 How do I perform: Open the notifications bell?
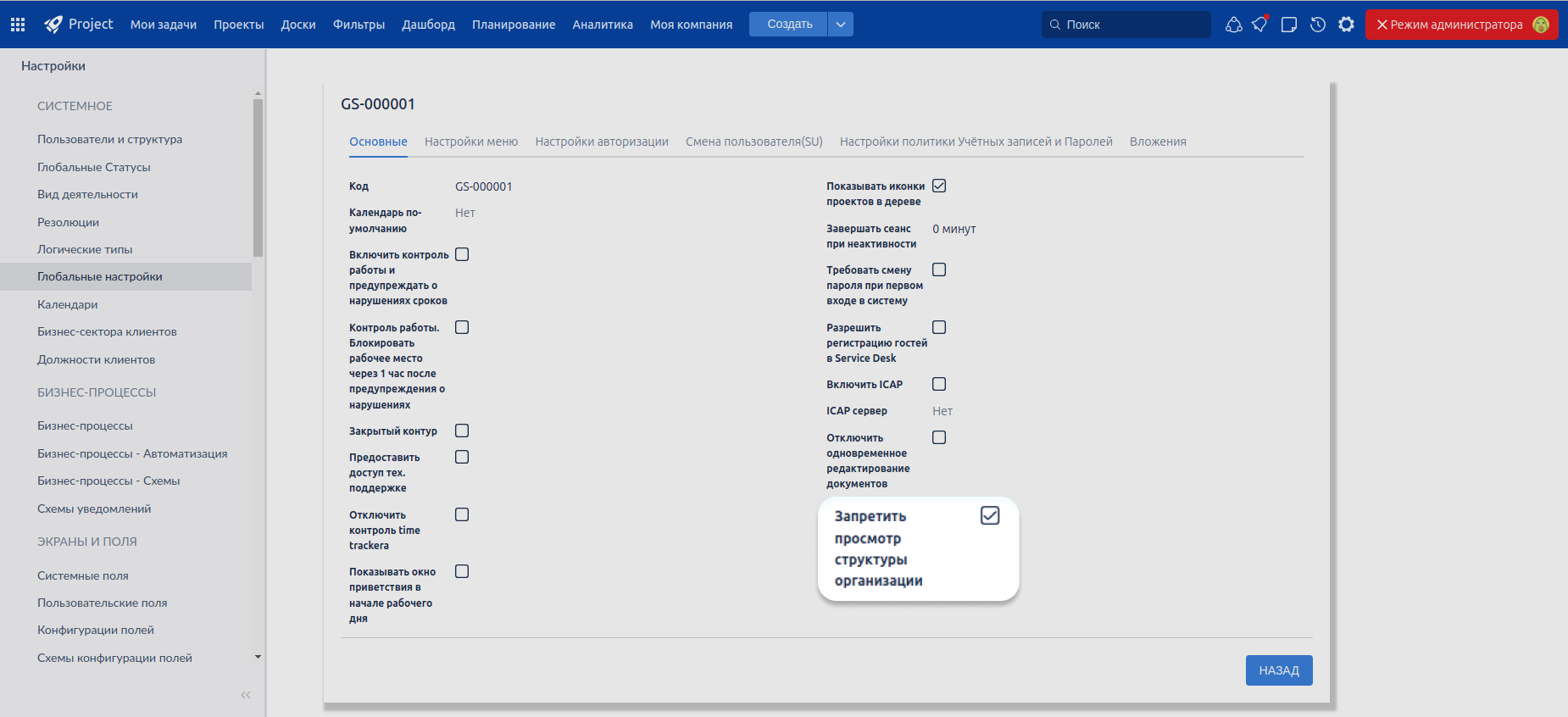1260,25
